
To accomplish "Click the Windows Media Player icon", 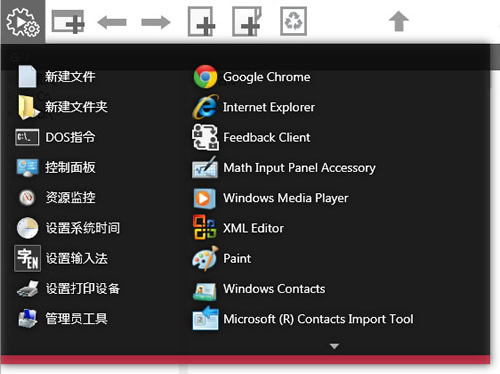I will point(205,198).
